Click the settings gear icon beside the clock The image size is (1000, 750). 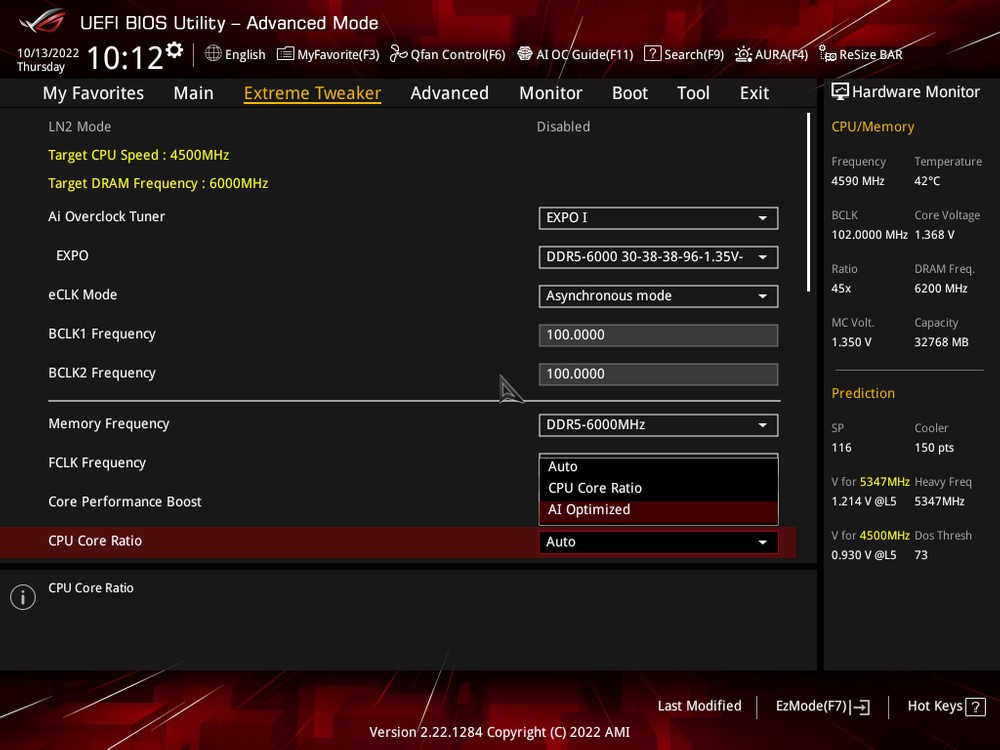tap(175, 50)
